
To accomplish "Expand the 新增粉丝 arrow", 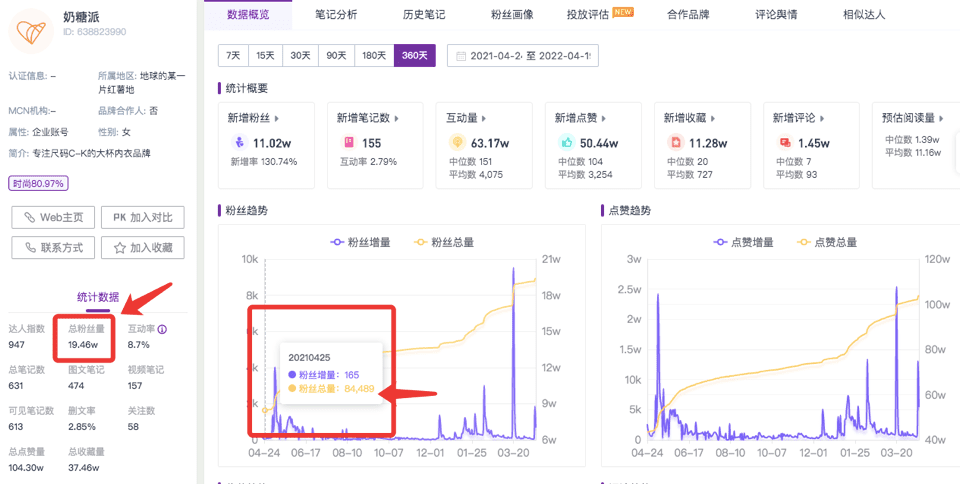I will (x=276, y=119).
